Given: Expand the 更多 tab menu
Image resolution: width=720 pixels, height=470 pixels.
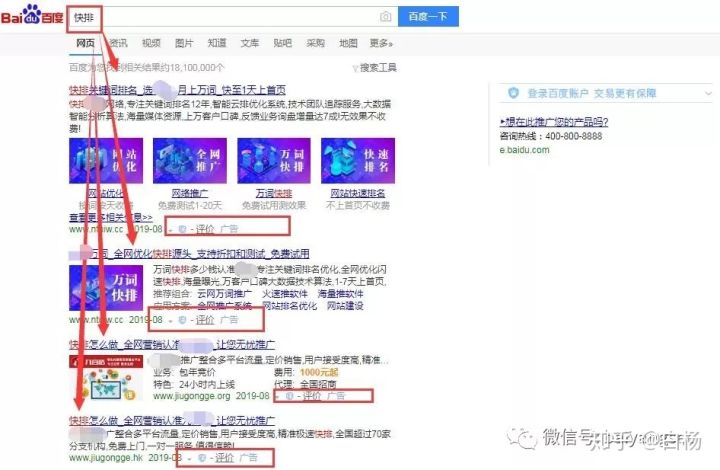Looking at the screenshot, I should 380,44.
